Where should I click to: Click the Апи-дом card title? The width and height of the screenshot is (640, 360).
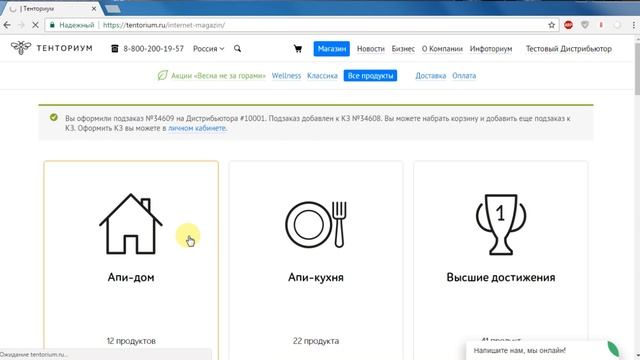pyautogui.click(x=131, y=277)
